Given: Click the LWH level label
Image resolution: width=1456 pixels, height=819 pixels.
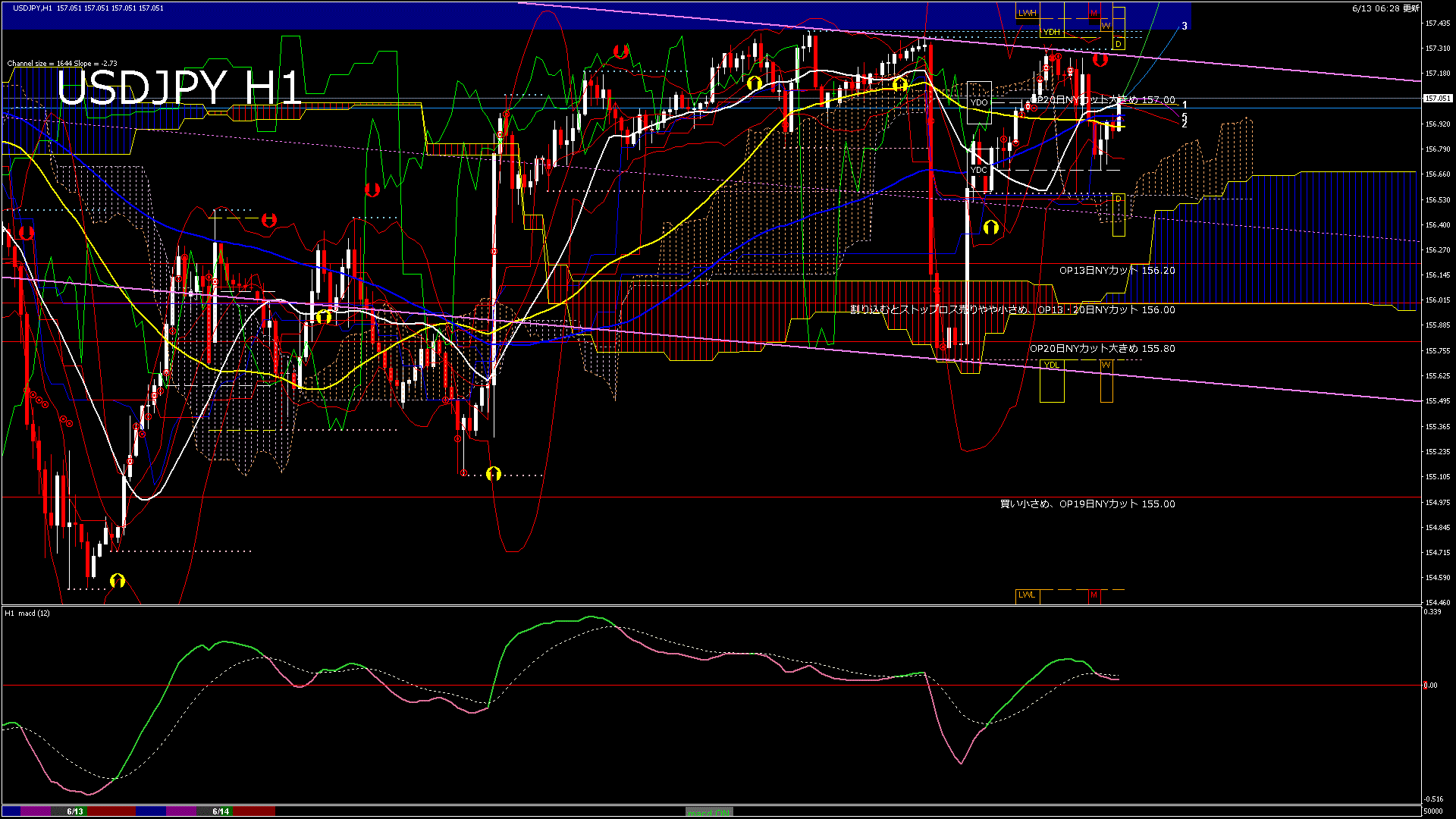Looking at the screenshot, I should click(x=1027, y=13).
